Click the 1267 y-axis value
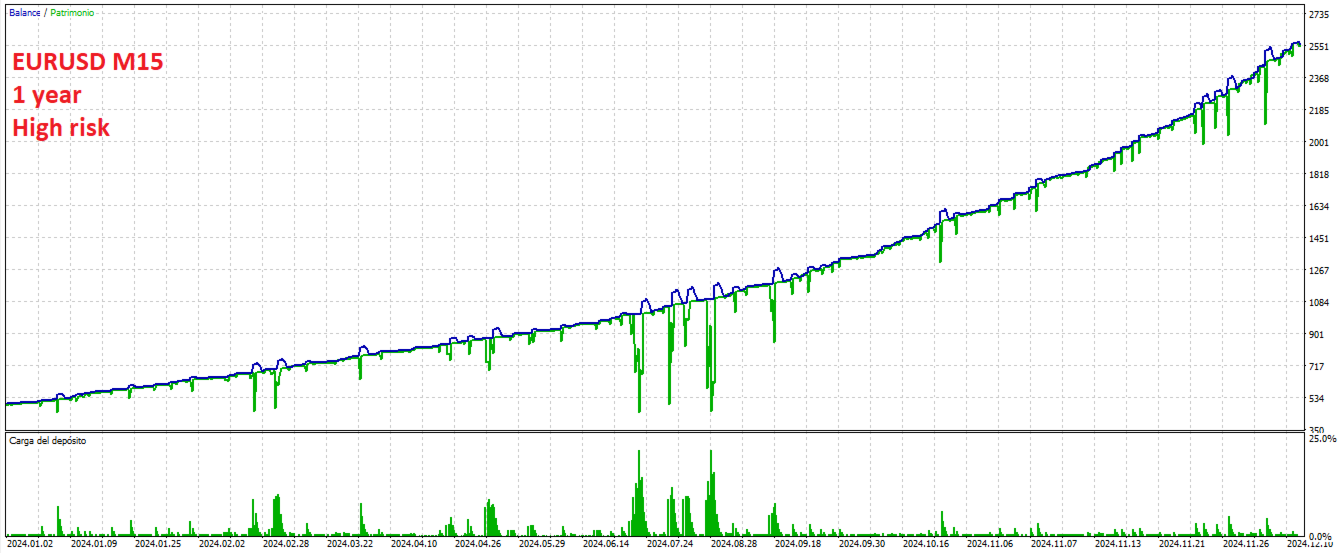Screen dimensions: 1341x553 coord(1318,270)
